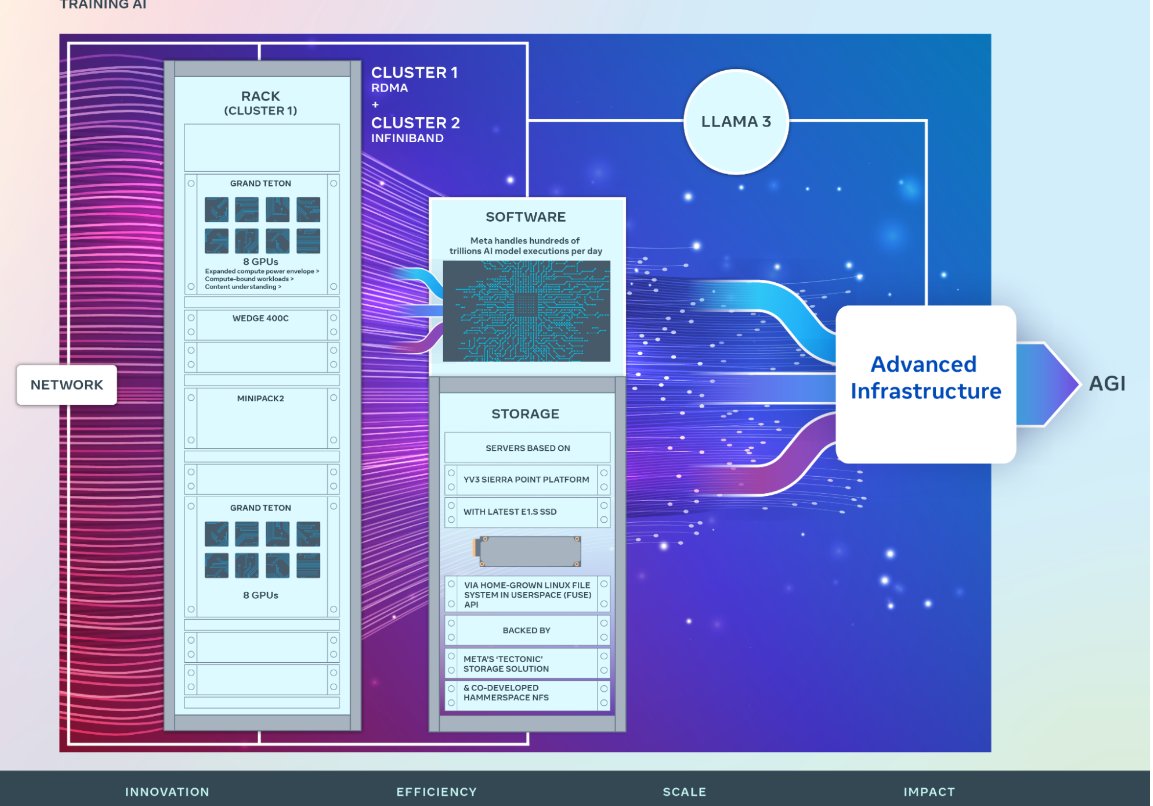Click the RDMA subtitle

389,88
